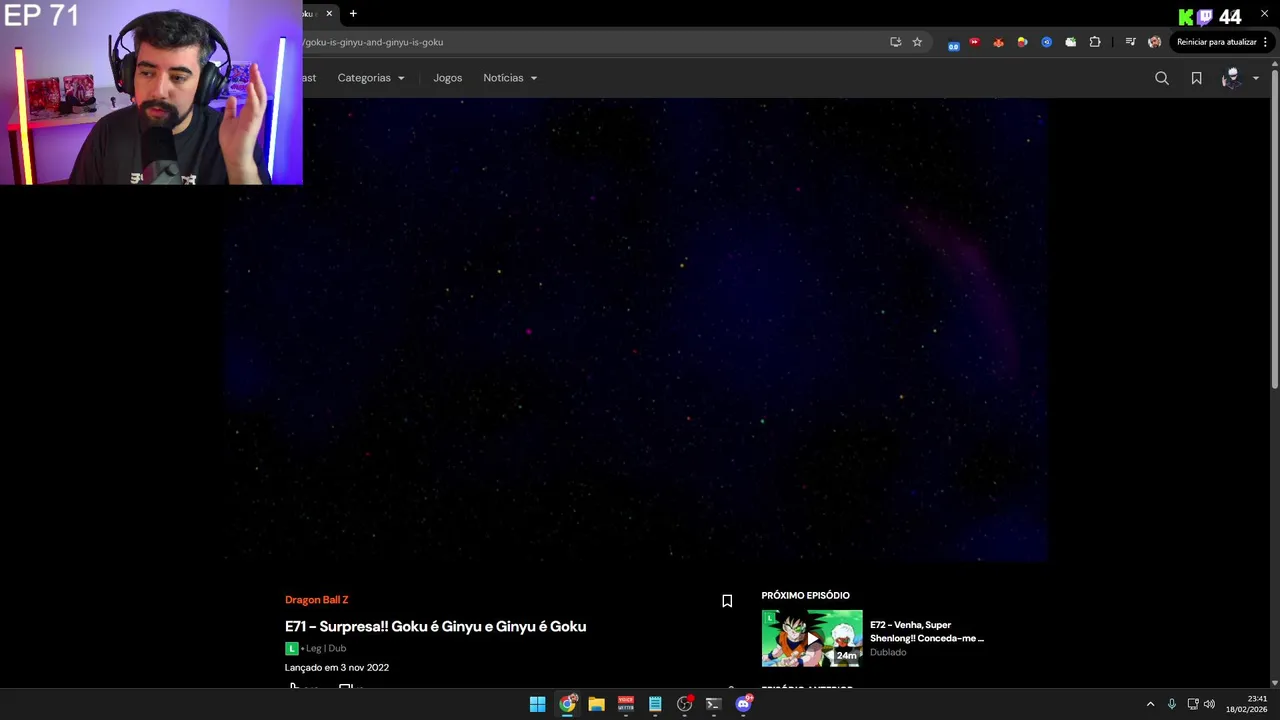
Task: Click the 'Lançado em 3 nov 2022' text
Action: coord(337,667)
